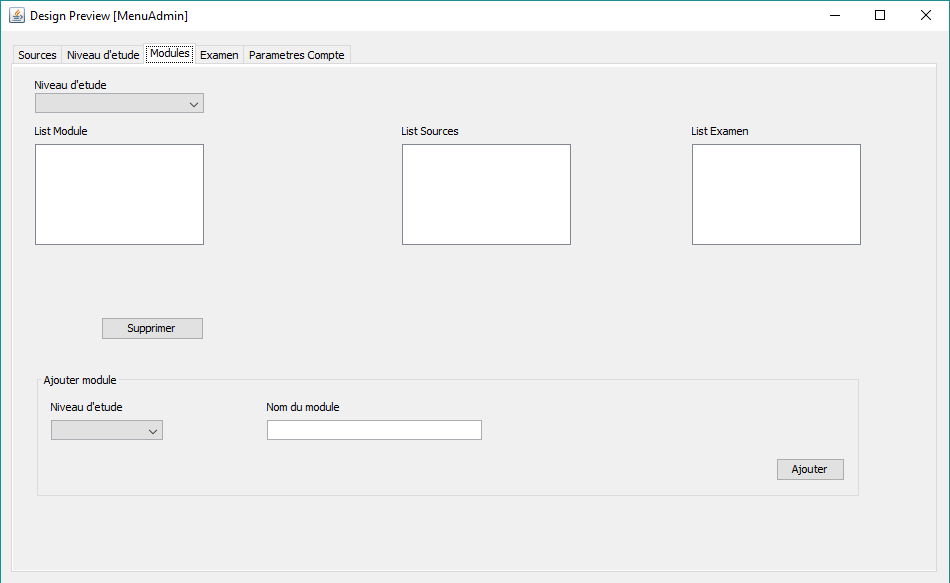Maximize the Design Preview window
The width and height of the screenshot is (950, 583).
(880, 15)
